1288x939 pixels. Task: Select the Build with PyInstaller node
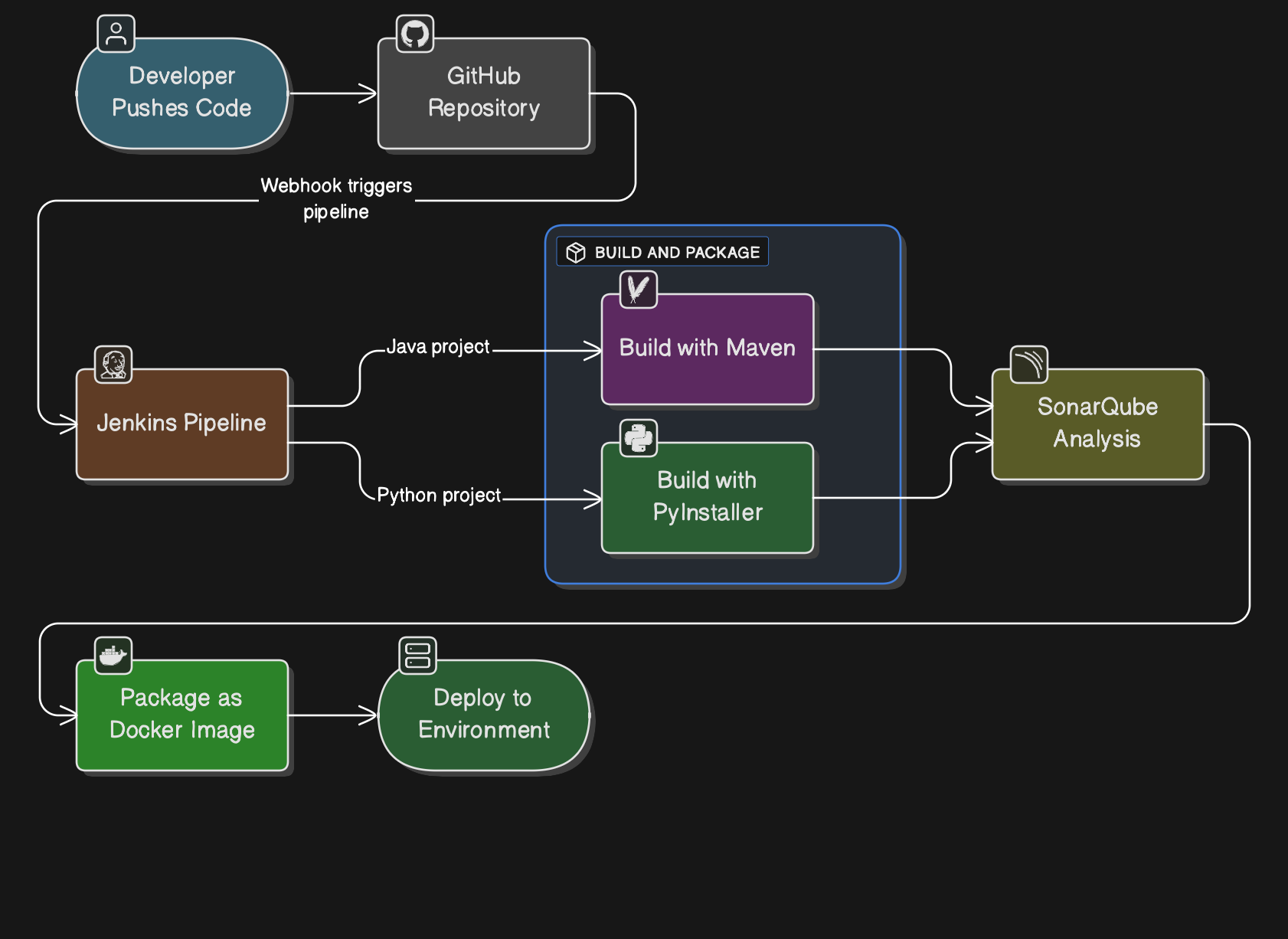point(708,498)
